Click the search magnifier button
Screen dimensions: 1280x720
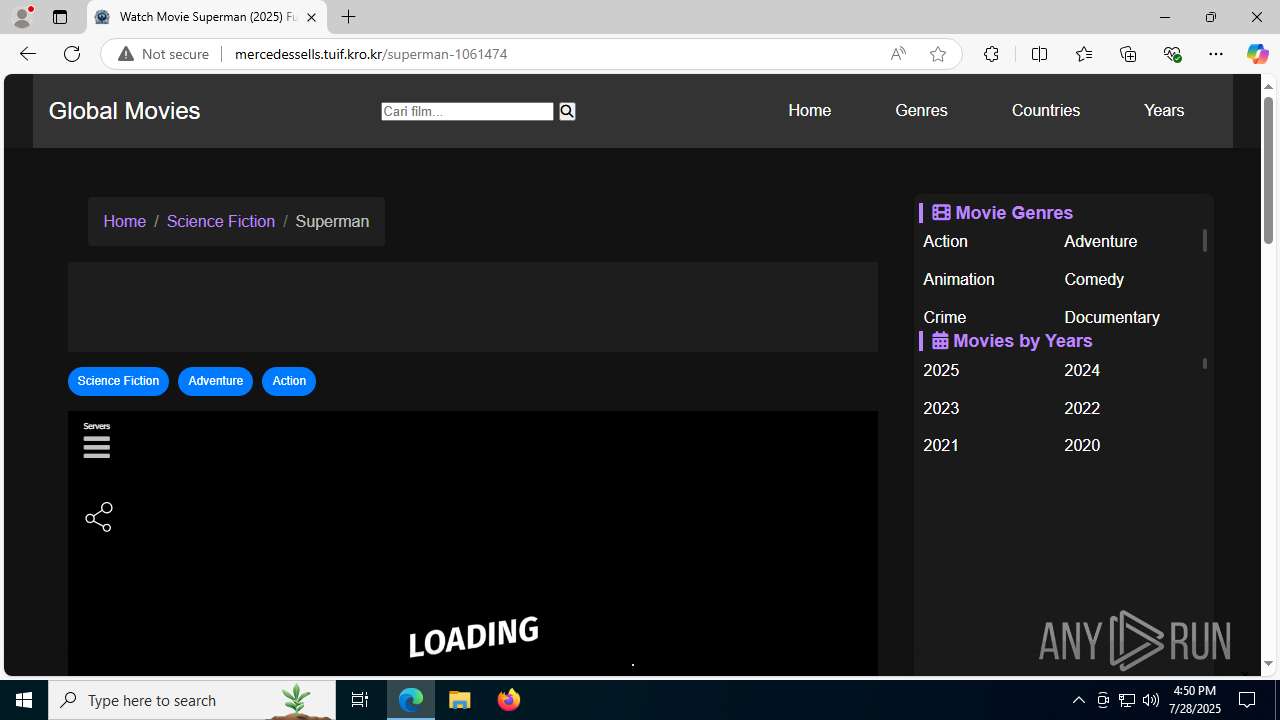click(x=567, y=111)
